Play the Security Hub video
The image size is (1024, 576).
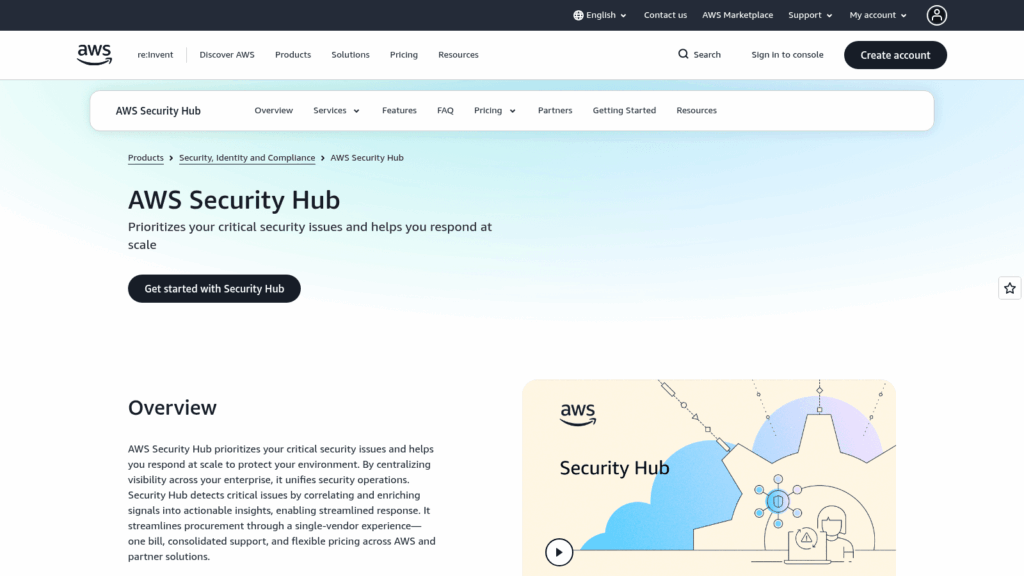(559, 552)
